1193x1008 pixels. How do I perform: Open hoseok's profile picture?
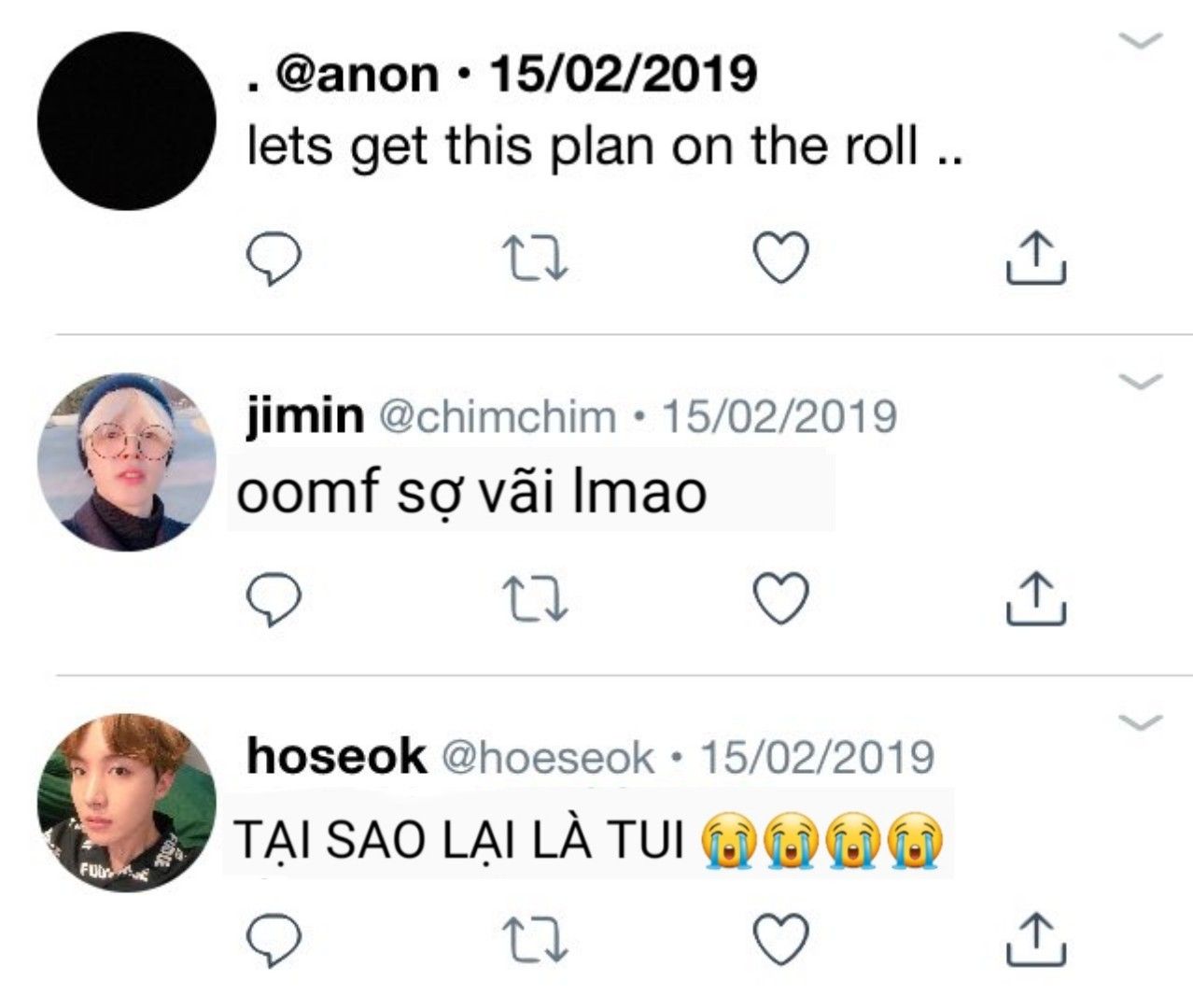point(127,803)
